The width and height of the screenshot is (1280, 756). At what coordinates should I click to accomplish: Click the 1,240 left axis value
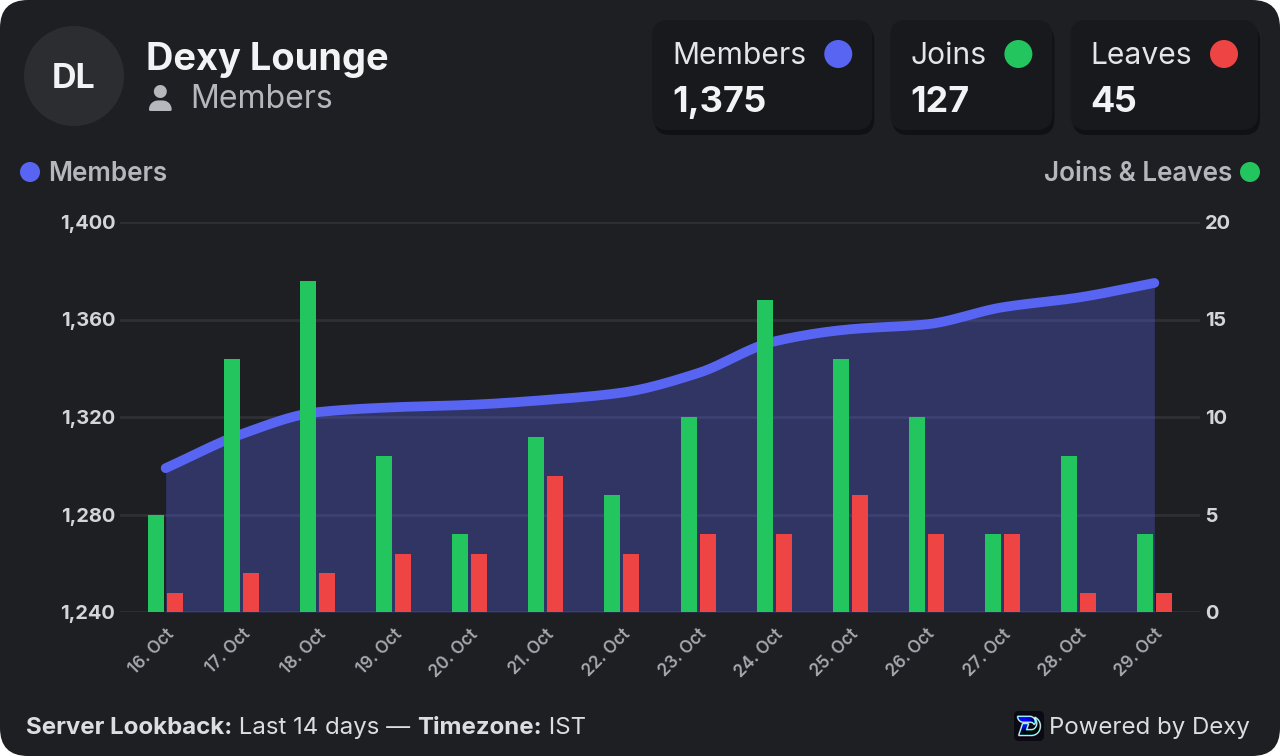point(88,613)
